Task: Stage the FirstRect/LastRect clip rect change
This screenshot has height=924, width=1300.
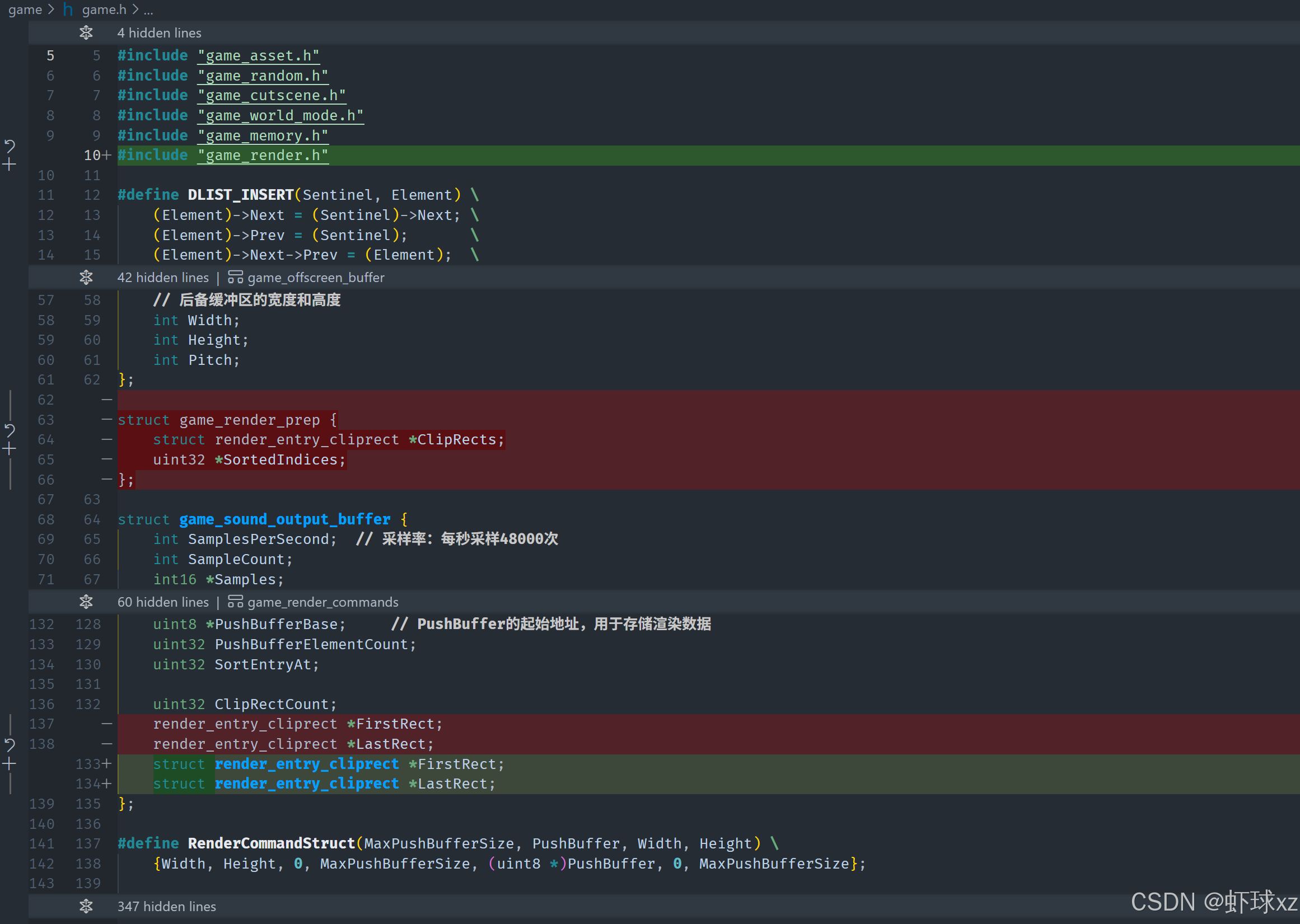Action: point(10,764)
